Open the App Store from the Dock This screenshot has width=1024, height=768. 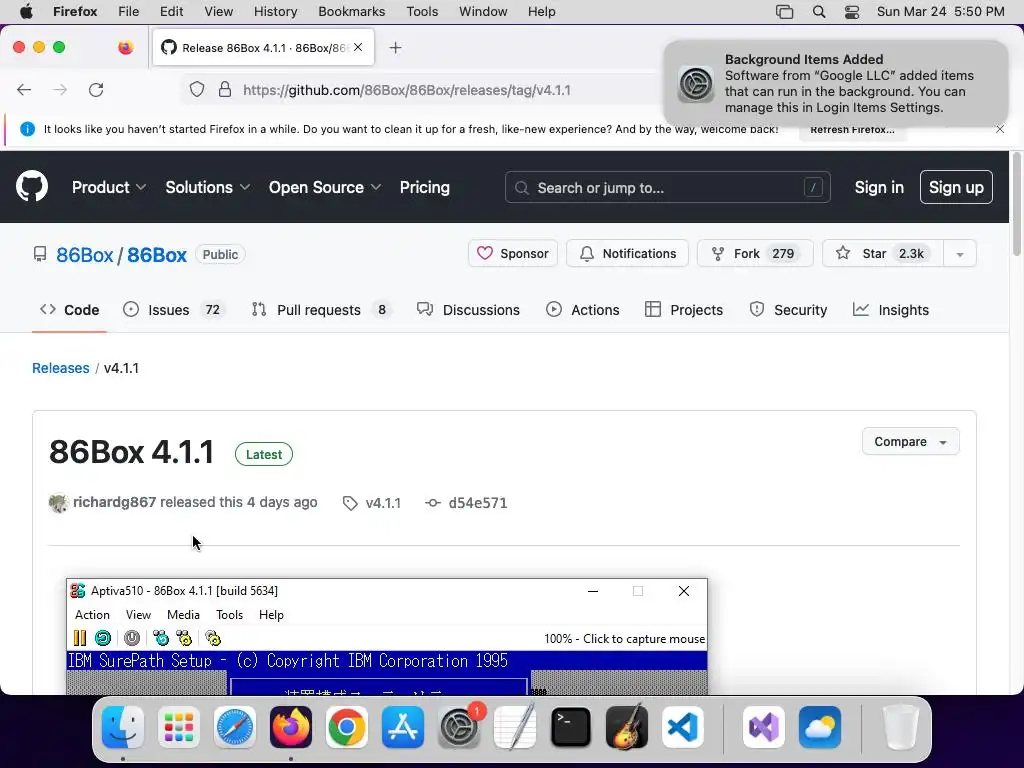[x=403, y=727]
